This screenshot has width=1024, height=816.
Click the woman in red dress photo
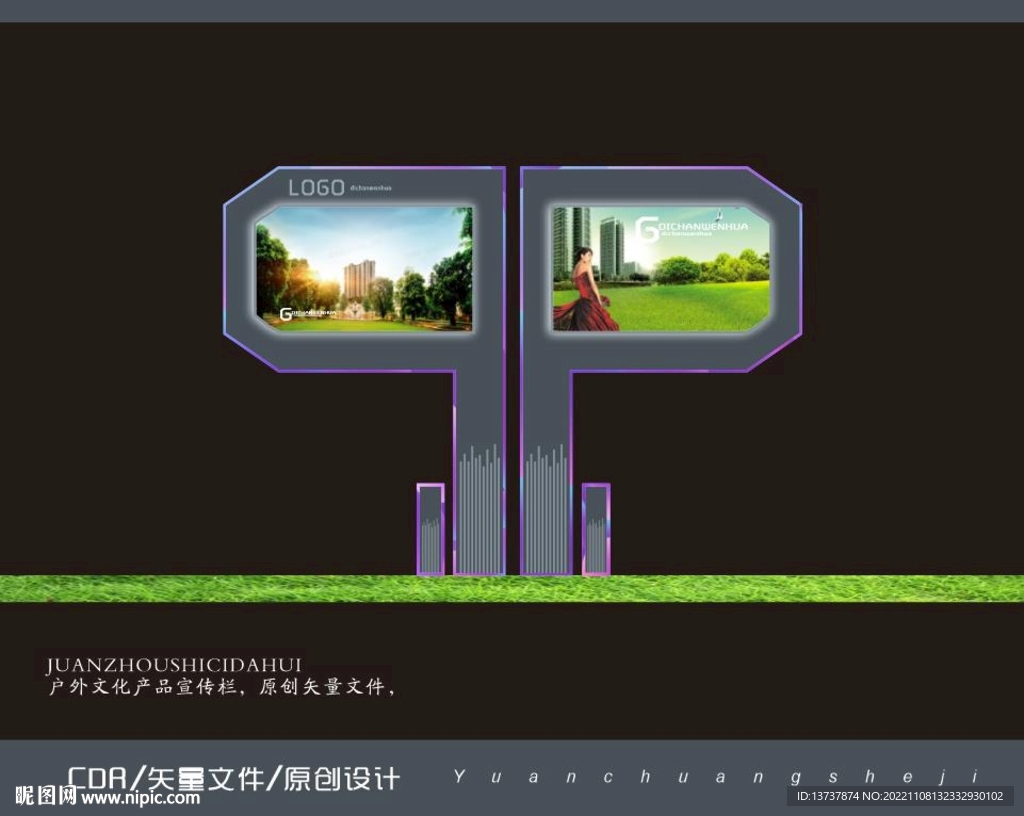click(585, 290)
